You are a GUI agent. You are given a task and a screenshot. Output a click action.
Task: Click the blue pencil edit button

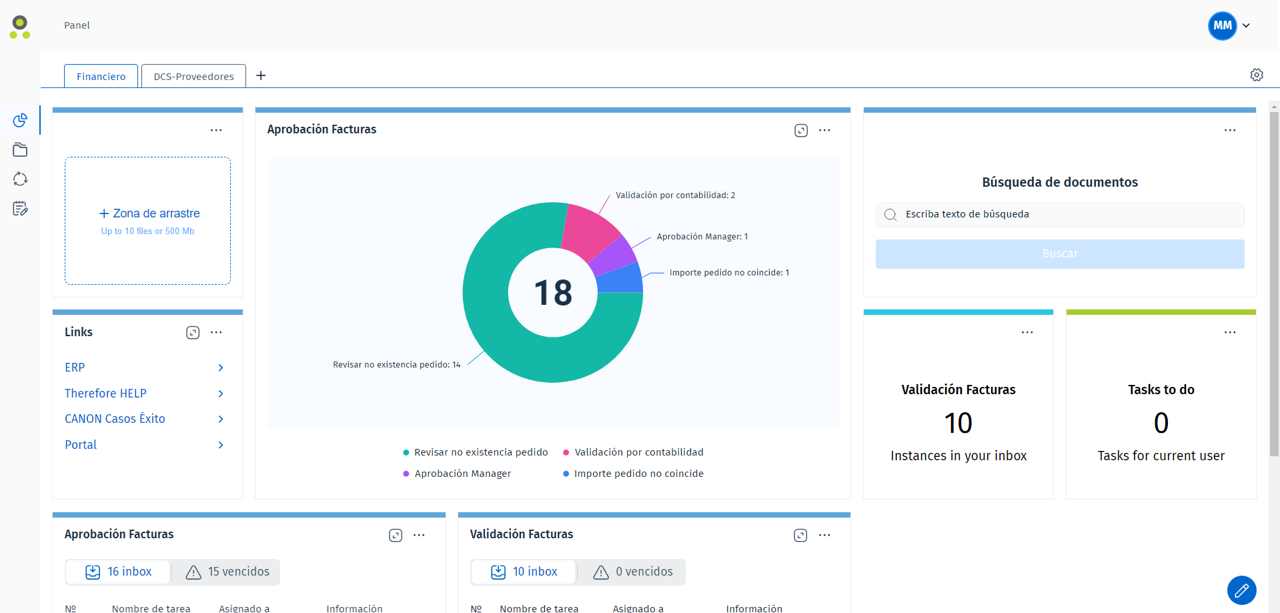coord(1241,590)
